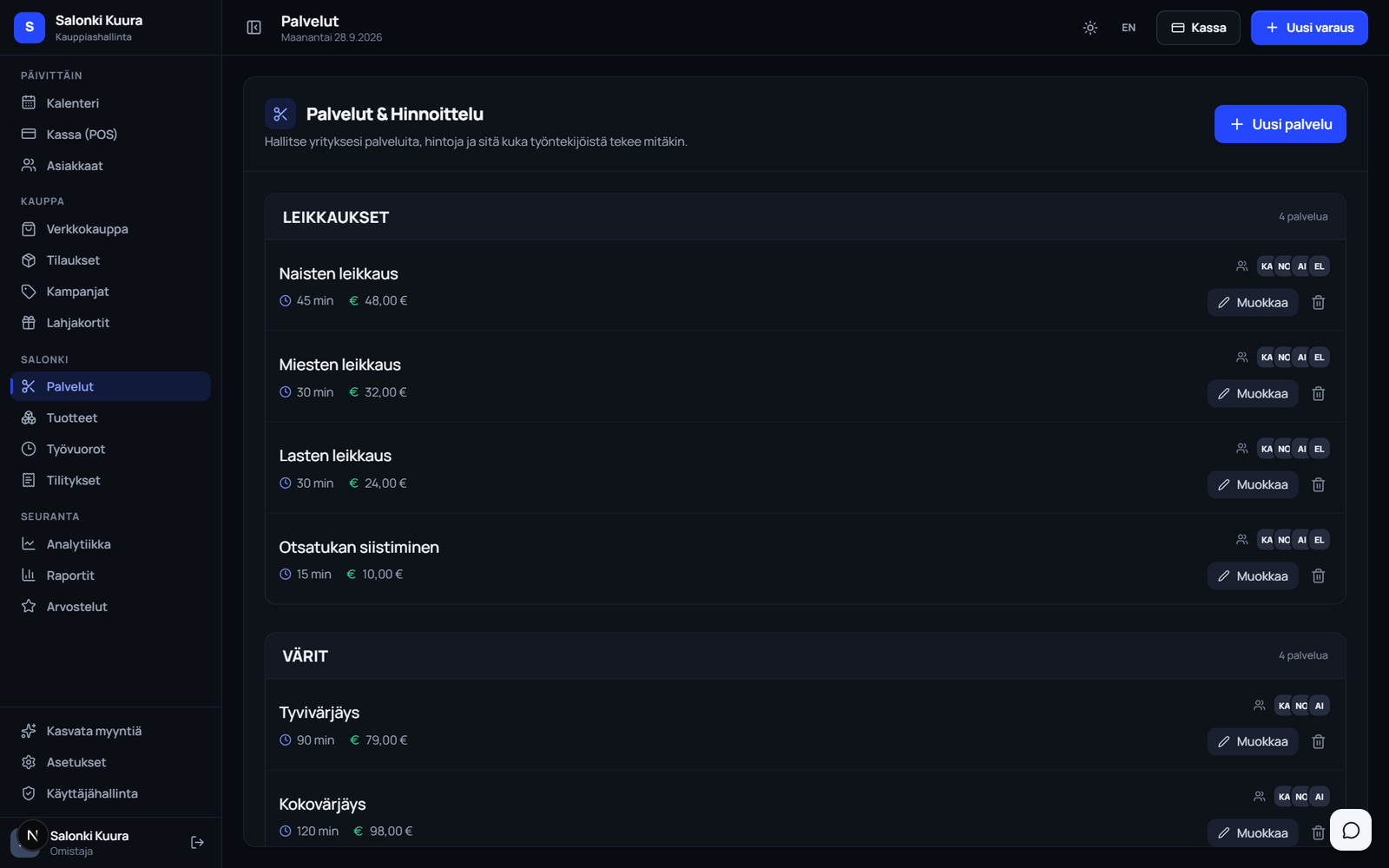
Task: Delete the Miesten leikkaus service
Action: coord(1318,394)
